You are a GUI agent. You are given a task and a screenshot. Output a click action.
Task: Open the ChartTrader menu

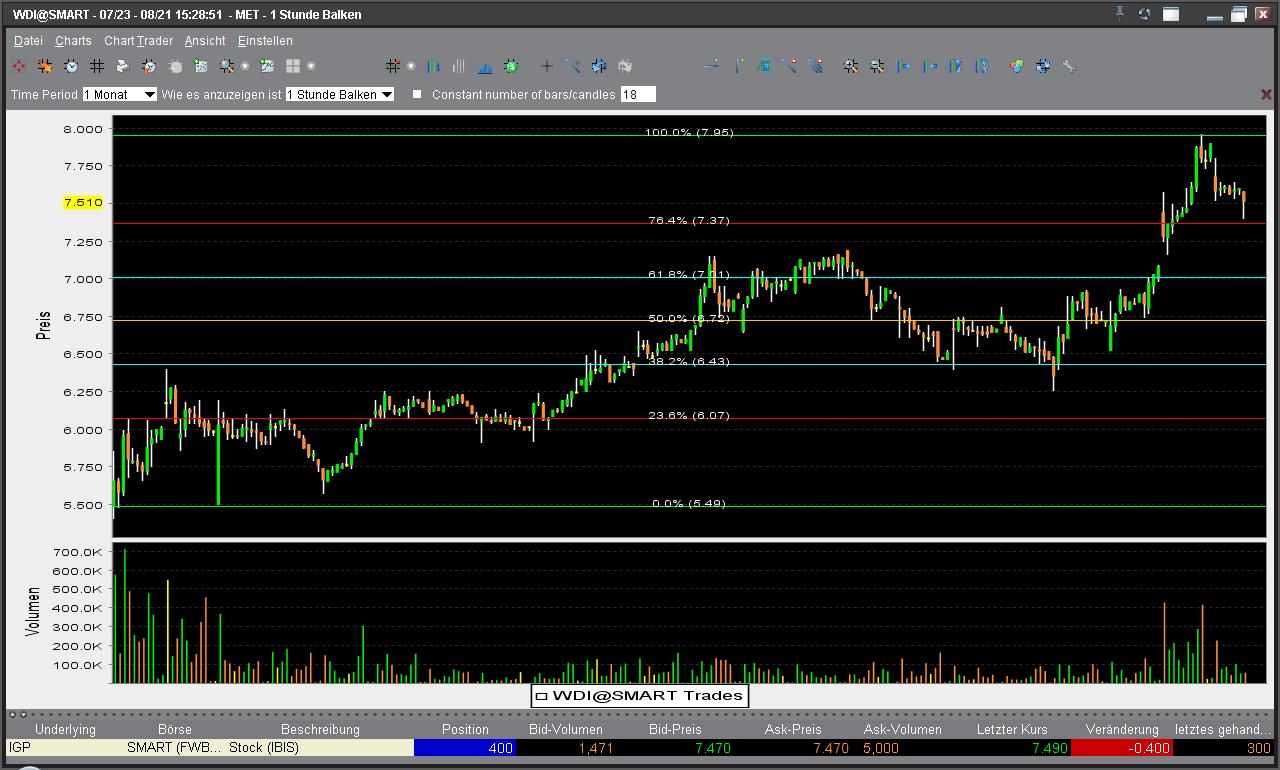coord(138,41)
